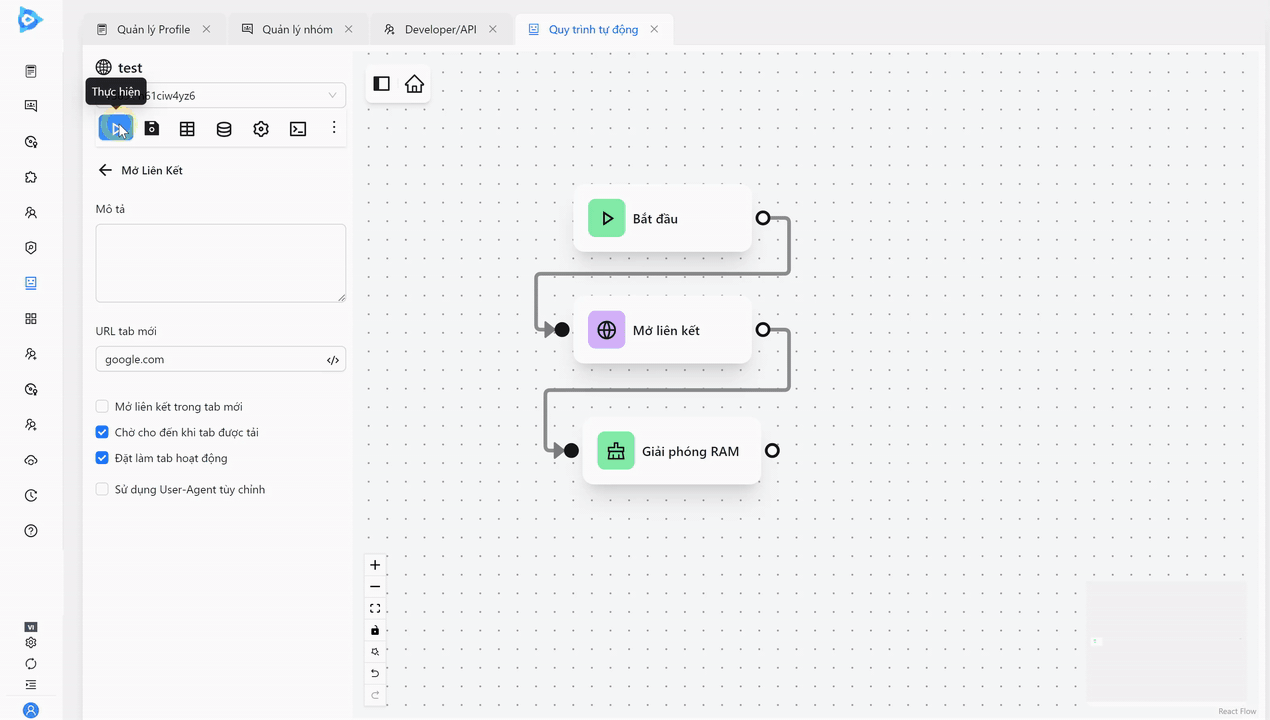
Task: Open workflow settings gear icon
Action: point(261,128)
